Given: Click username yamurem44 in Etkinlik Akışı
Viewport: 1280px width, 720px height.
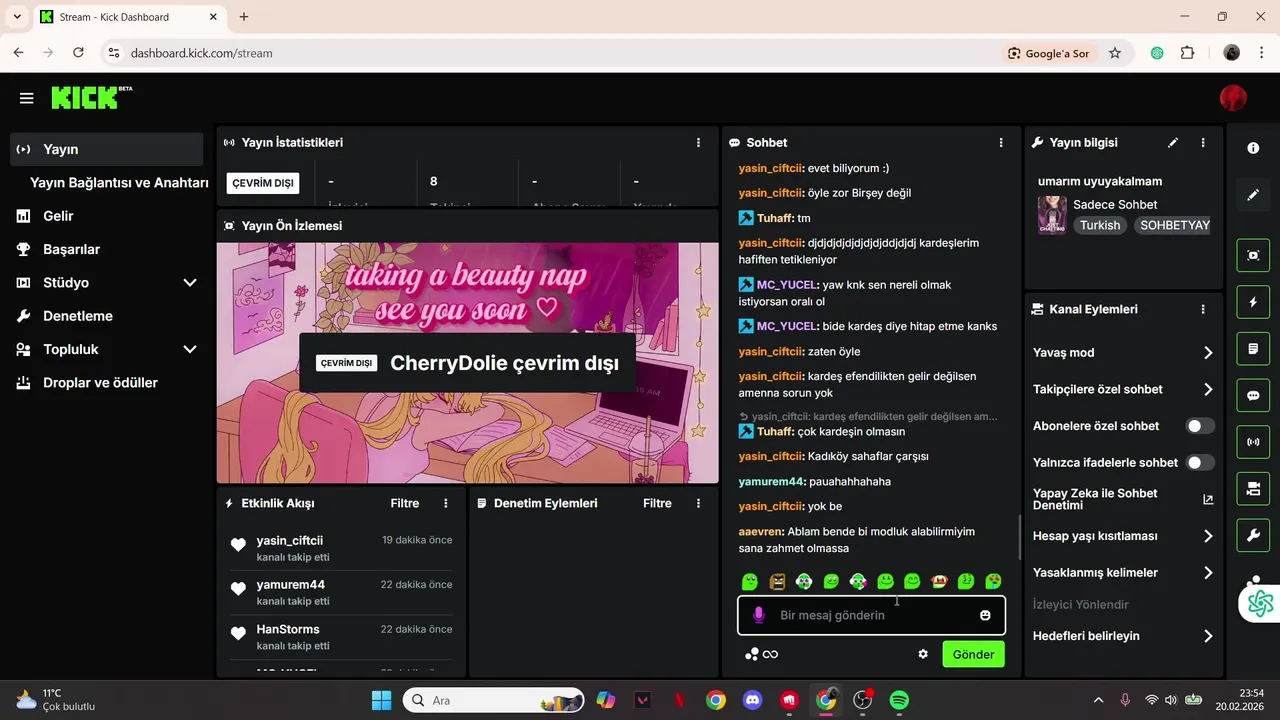Looking at the screenshot, I should 291,584.
